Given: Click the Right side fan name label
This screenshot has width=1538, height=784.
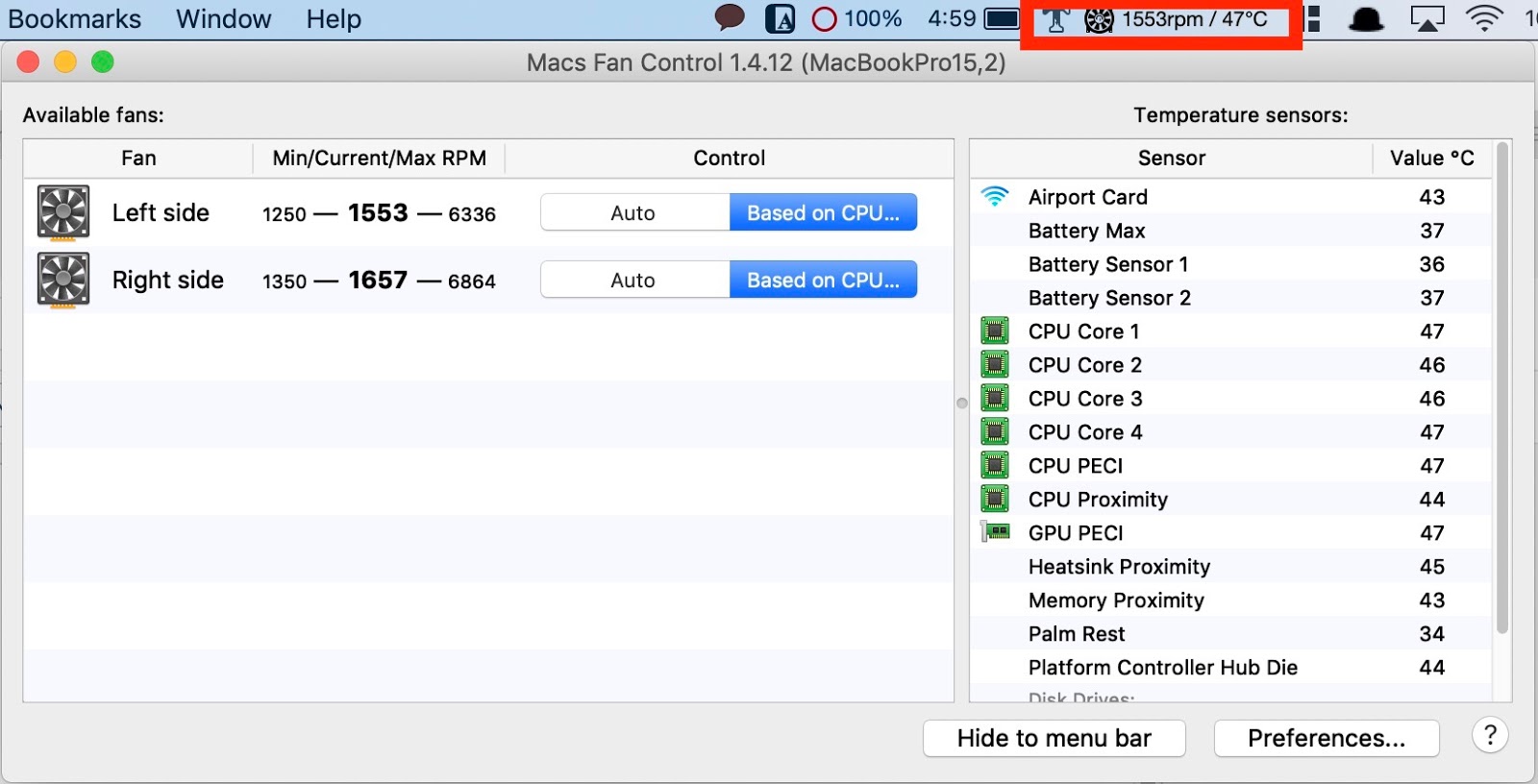Looking at the screenshot, I should 168,280.
